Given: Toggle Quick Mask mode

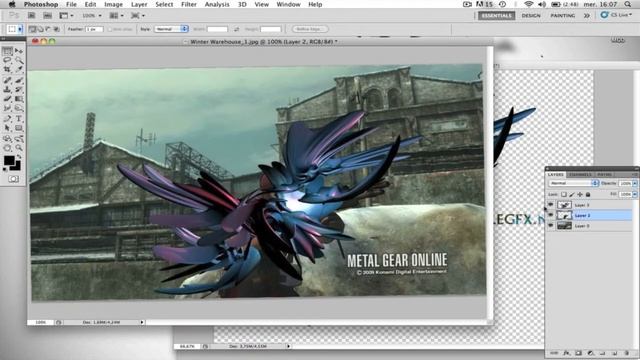Looking at the screenshot, I should click(13, 179).
